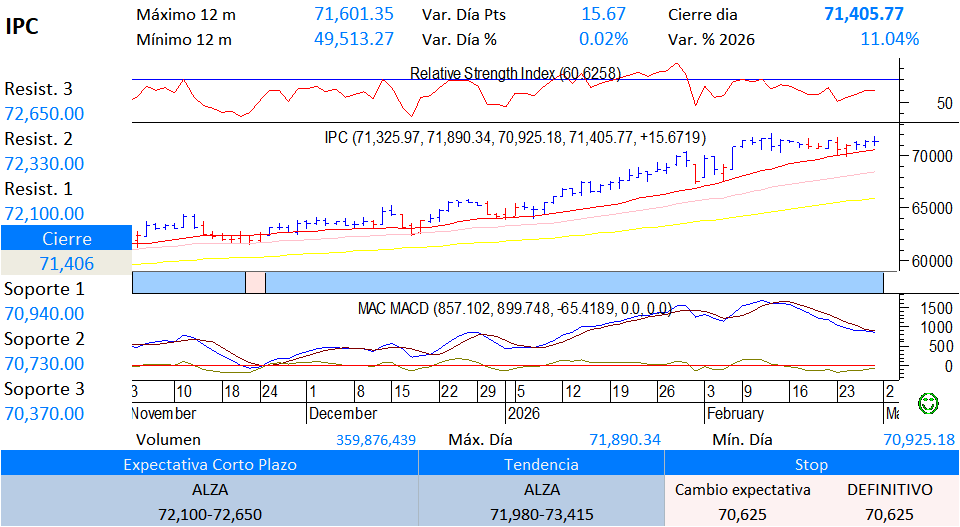Click the Resist. 1 value 72,100.00

(x=44, y=214)
